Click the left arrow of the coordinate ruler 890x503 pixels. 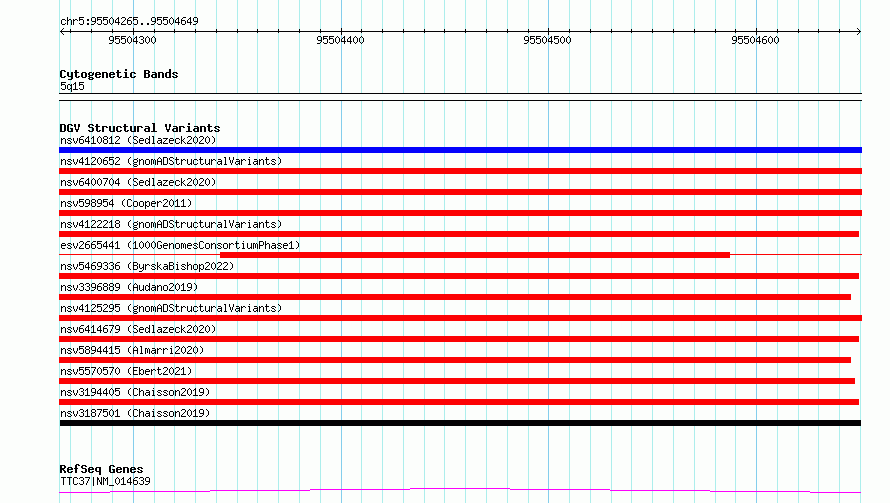pos(63,31)
